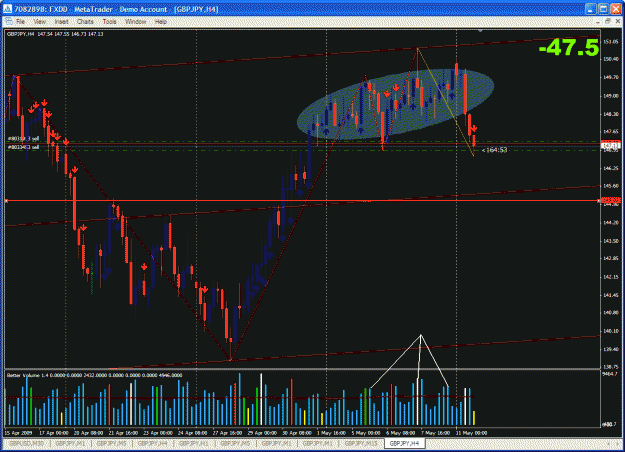This screenshot has width=625, height=452.
Task: Switch to the GBPJPY,H1 chart tab
Action: point(193,443)
